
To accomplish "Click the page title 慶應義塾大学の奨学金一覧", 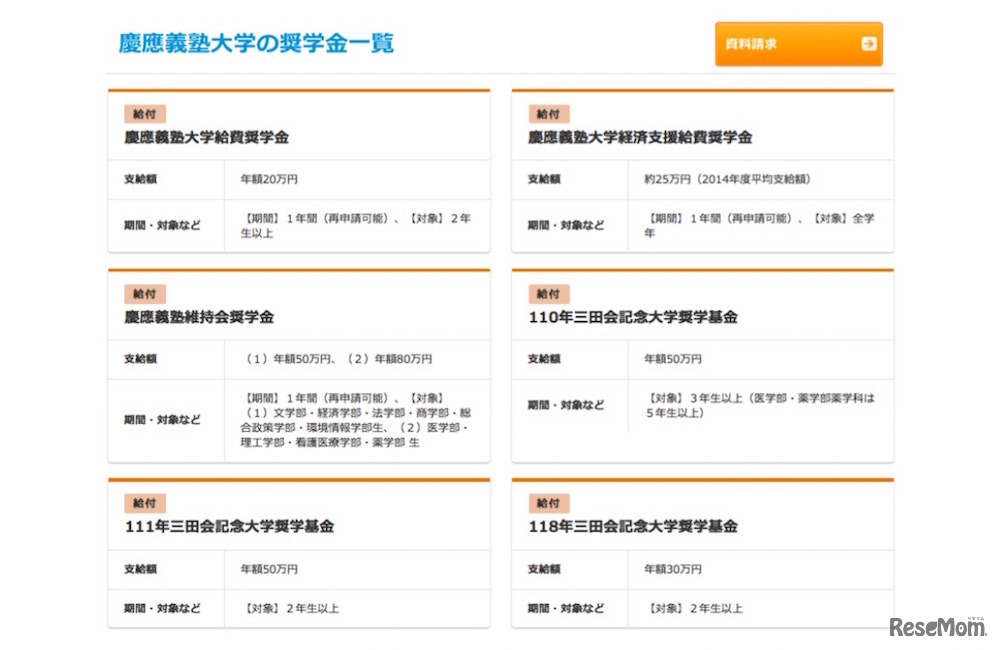I will tap(255, 44).
